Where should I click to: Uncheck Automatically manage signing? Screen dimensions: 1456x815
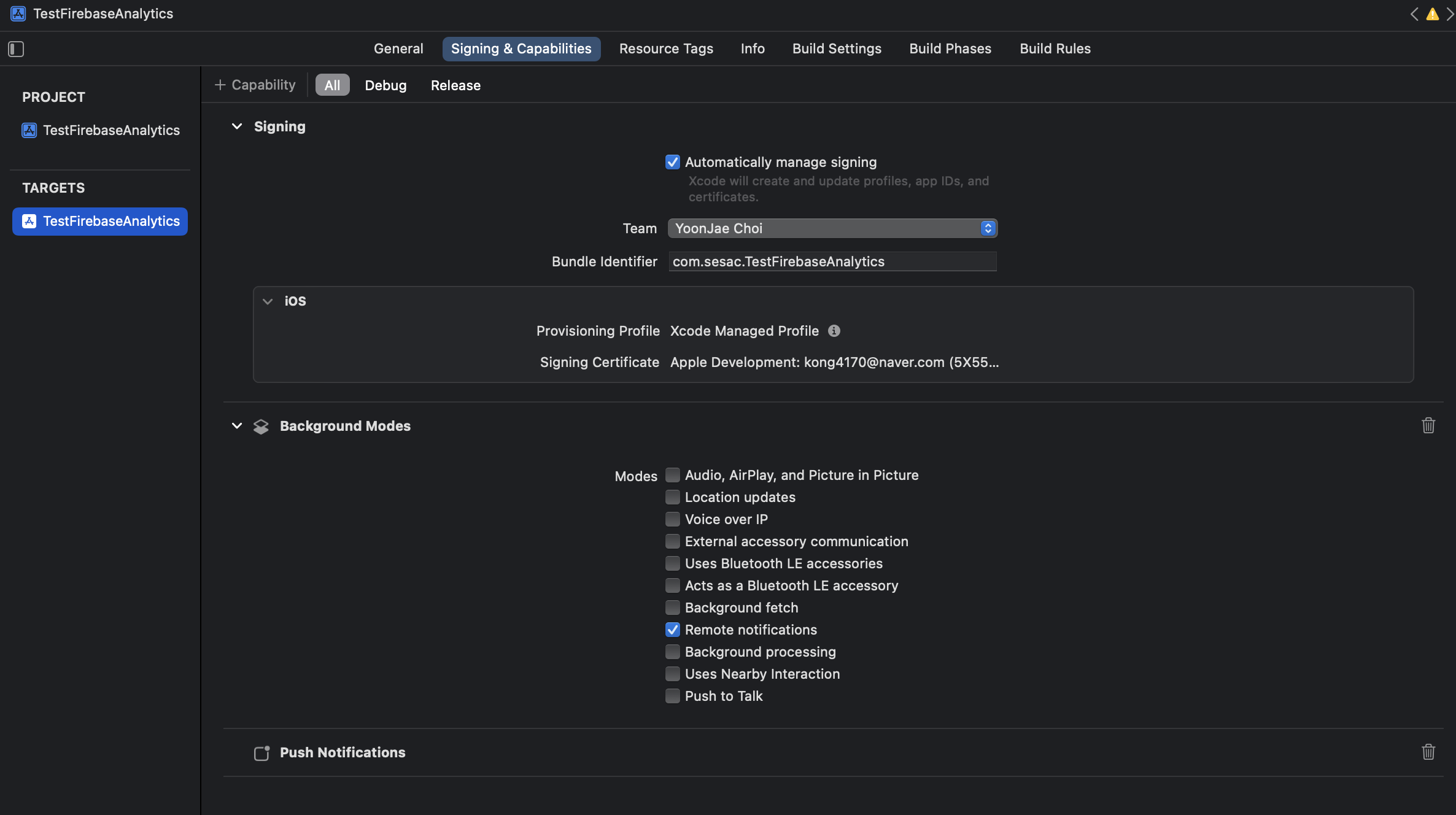tap(673, 162)
